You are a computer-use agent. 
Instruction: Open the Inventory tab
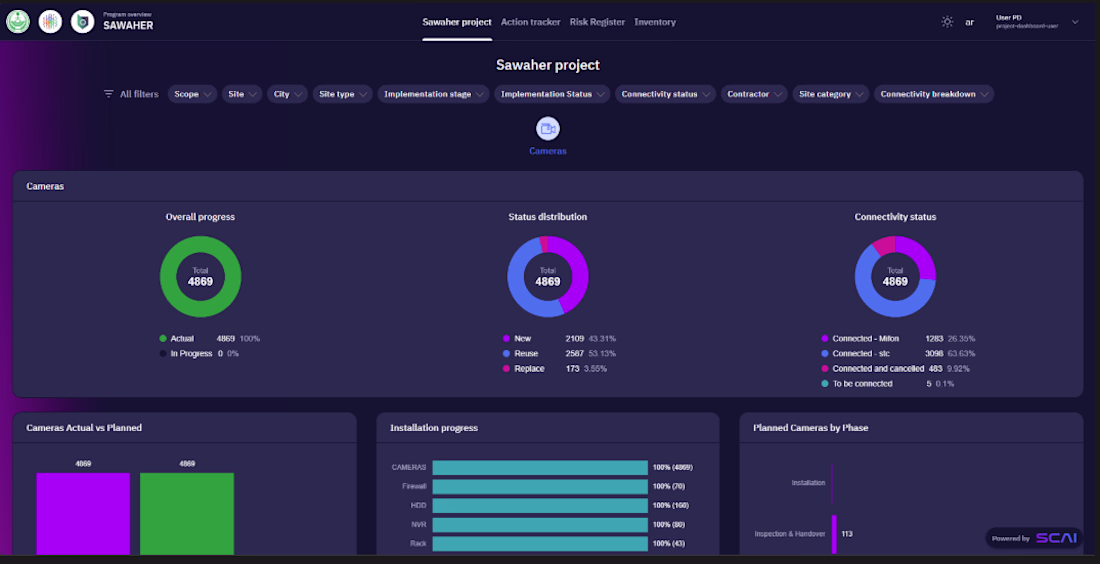(655, 22)
